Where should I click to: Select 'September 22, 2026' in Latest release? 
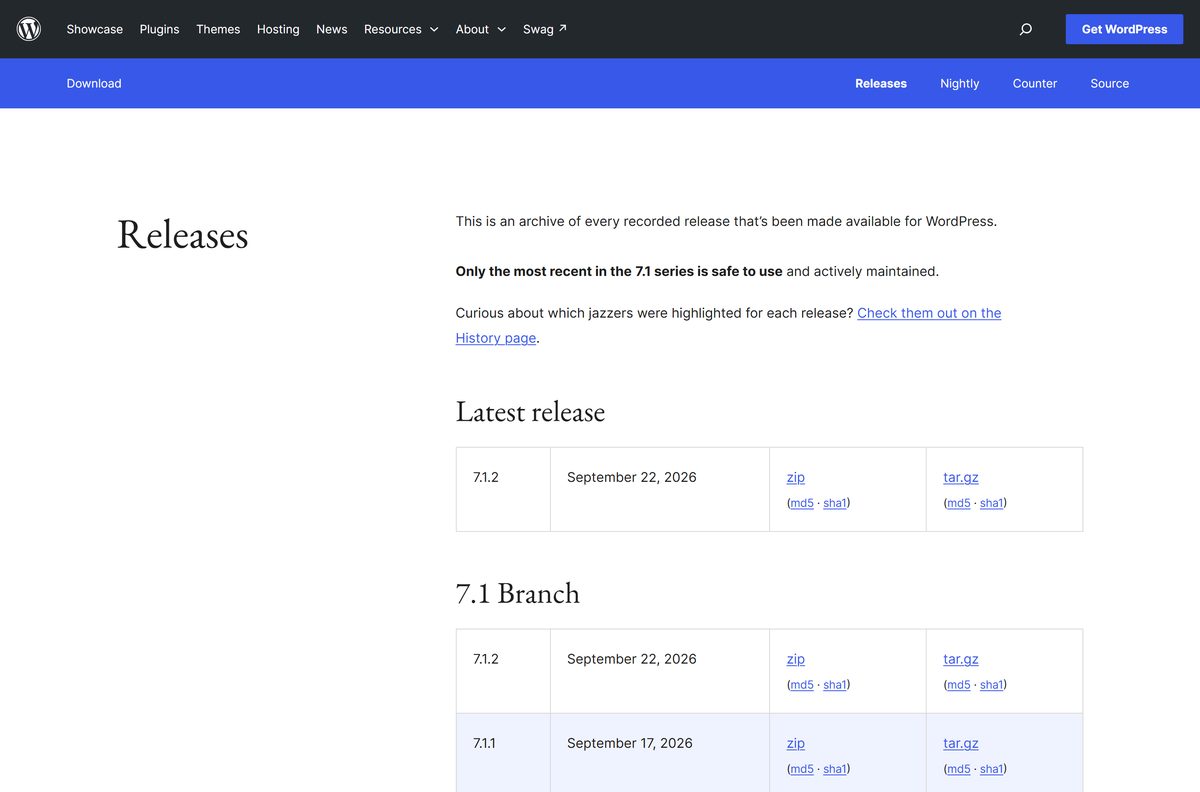(632, 477)
